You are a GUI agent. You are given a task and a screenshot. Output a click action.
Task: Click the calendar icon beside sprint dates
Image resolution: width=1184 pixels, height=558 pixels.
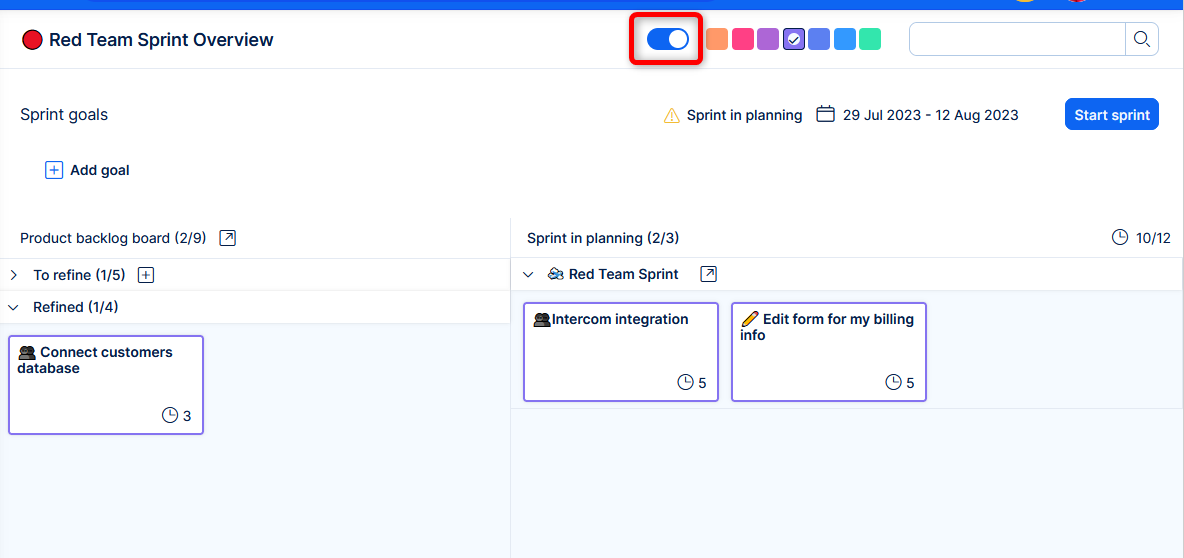click(825, 114)
